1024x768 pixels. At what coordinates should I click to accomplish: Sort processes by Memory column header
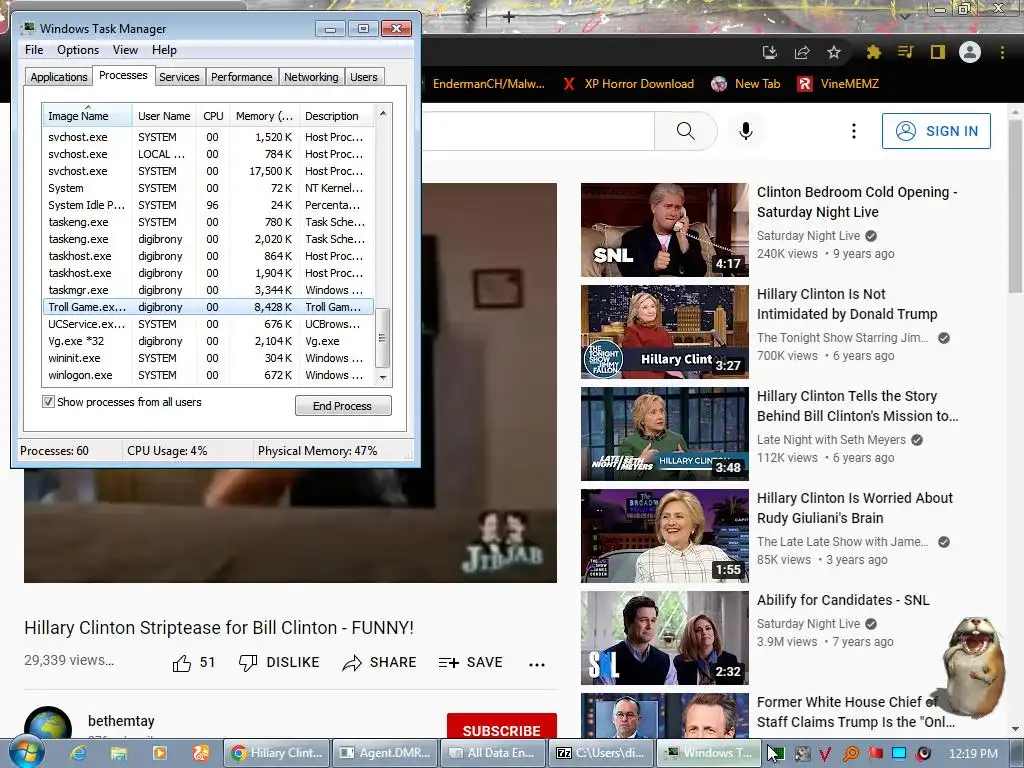pyautogui.click(x=264, y=116)
